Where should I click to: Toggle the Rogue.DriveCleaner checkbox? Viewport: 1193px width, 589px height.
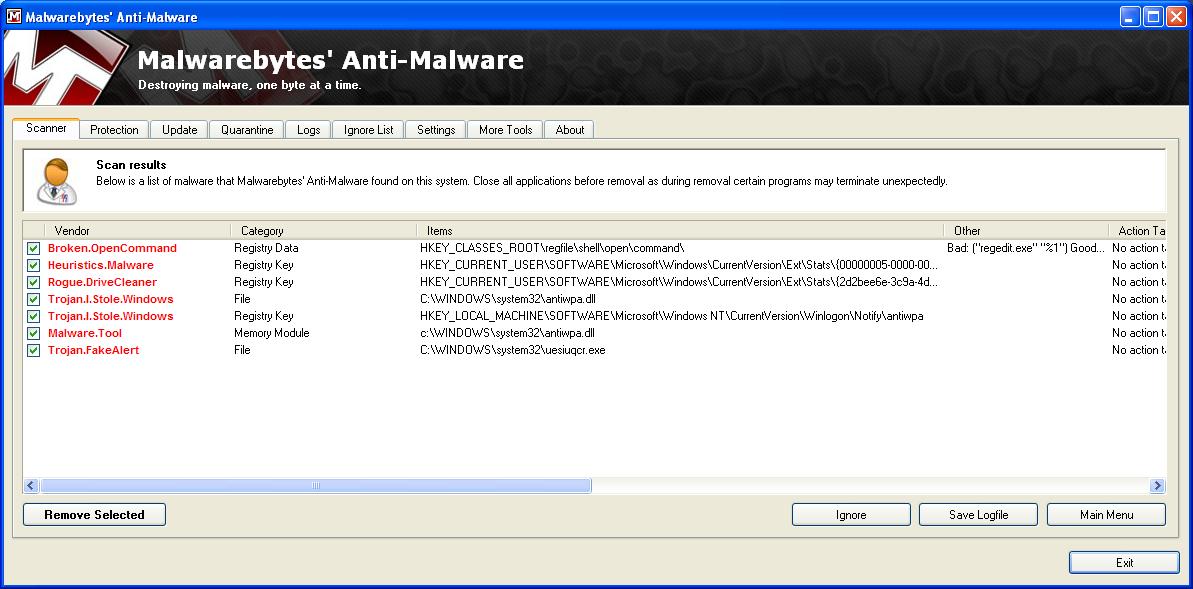tap(33, 282)
